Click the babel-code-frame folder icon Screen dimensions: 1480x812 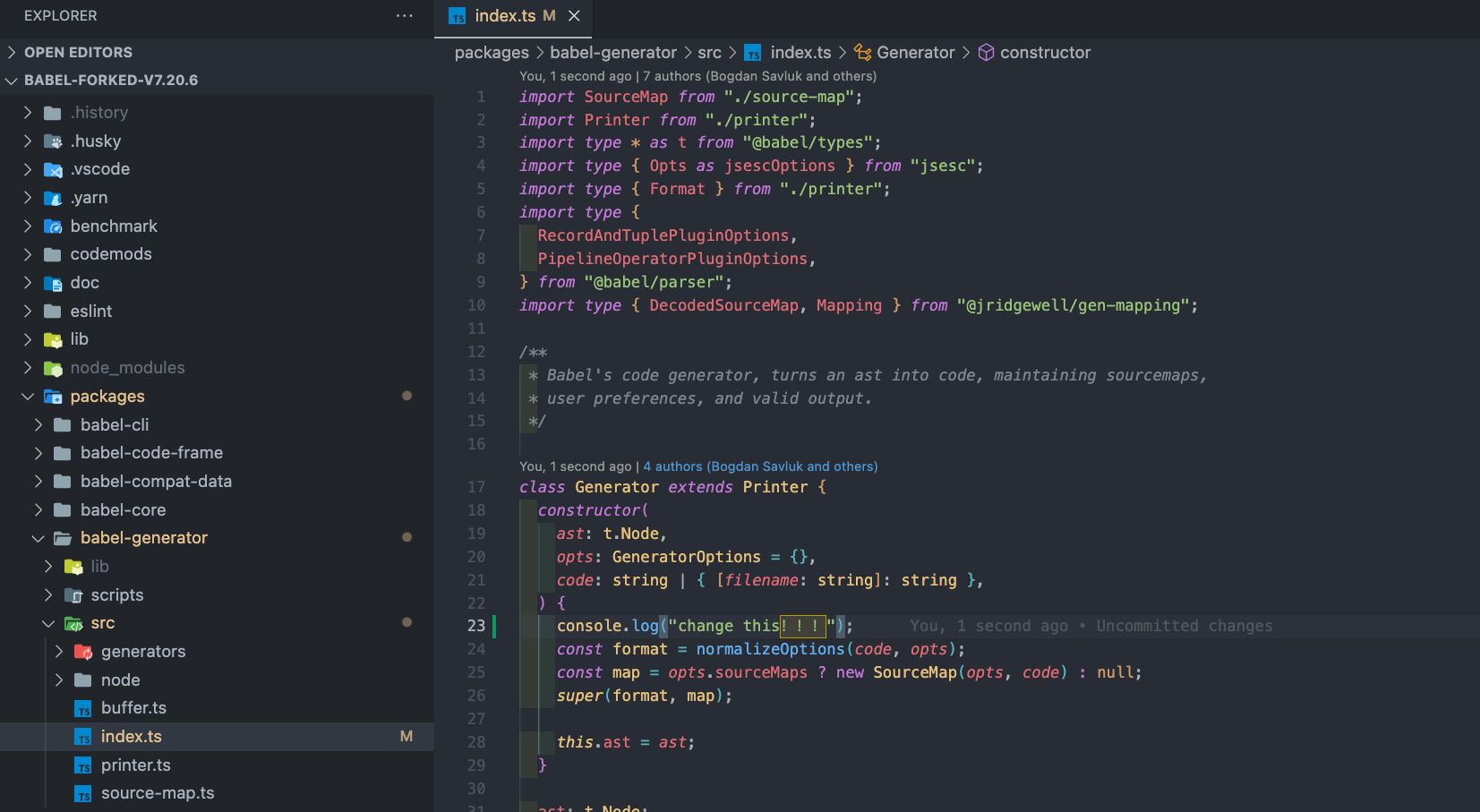click(63, 453)
